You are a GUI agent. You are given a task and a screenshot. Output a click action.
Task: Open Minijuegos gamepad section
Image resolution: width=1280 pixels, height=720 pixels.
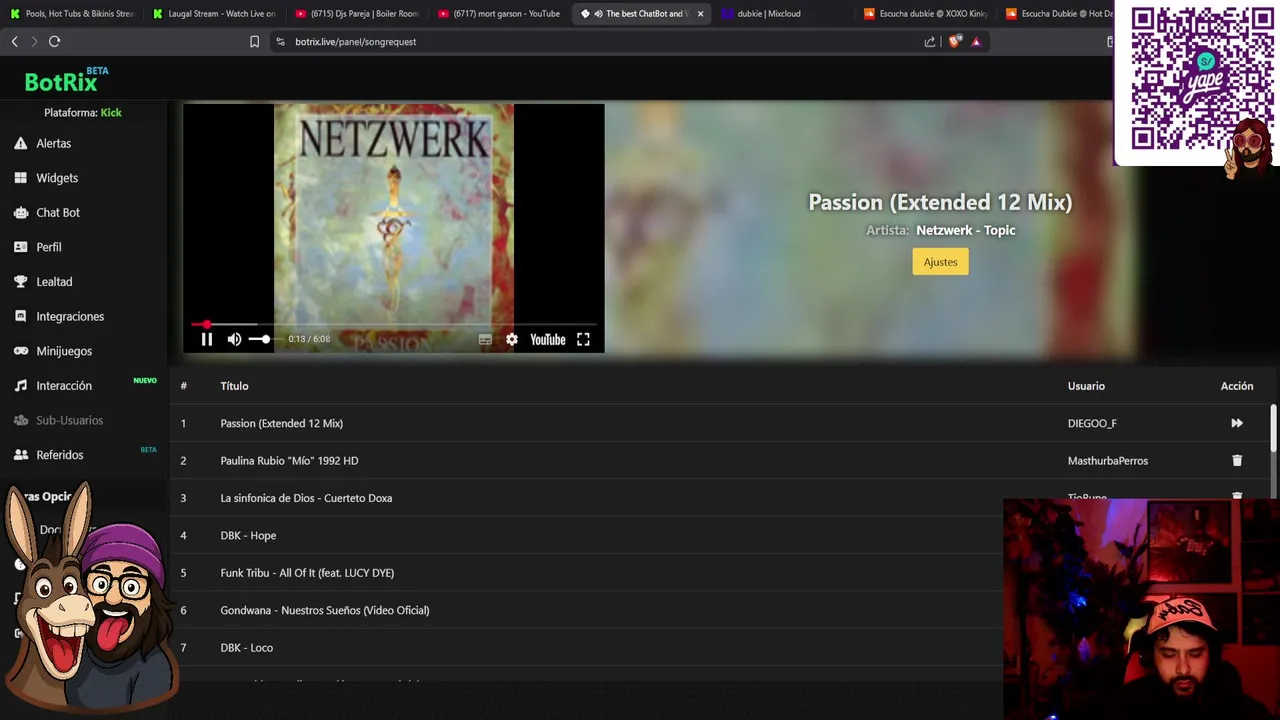pos(63,351)
